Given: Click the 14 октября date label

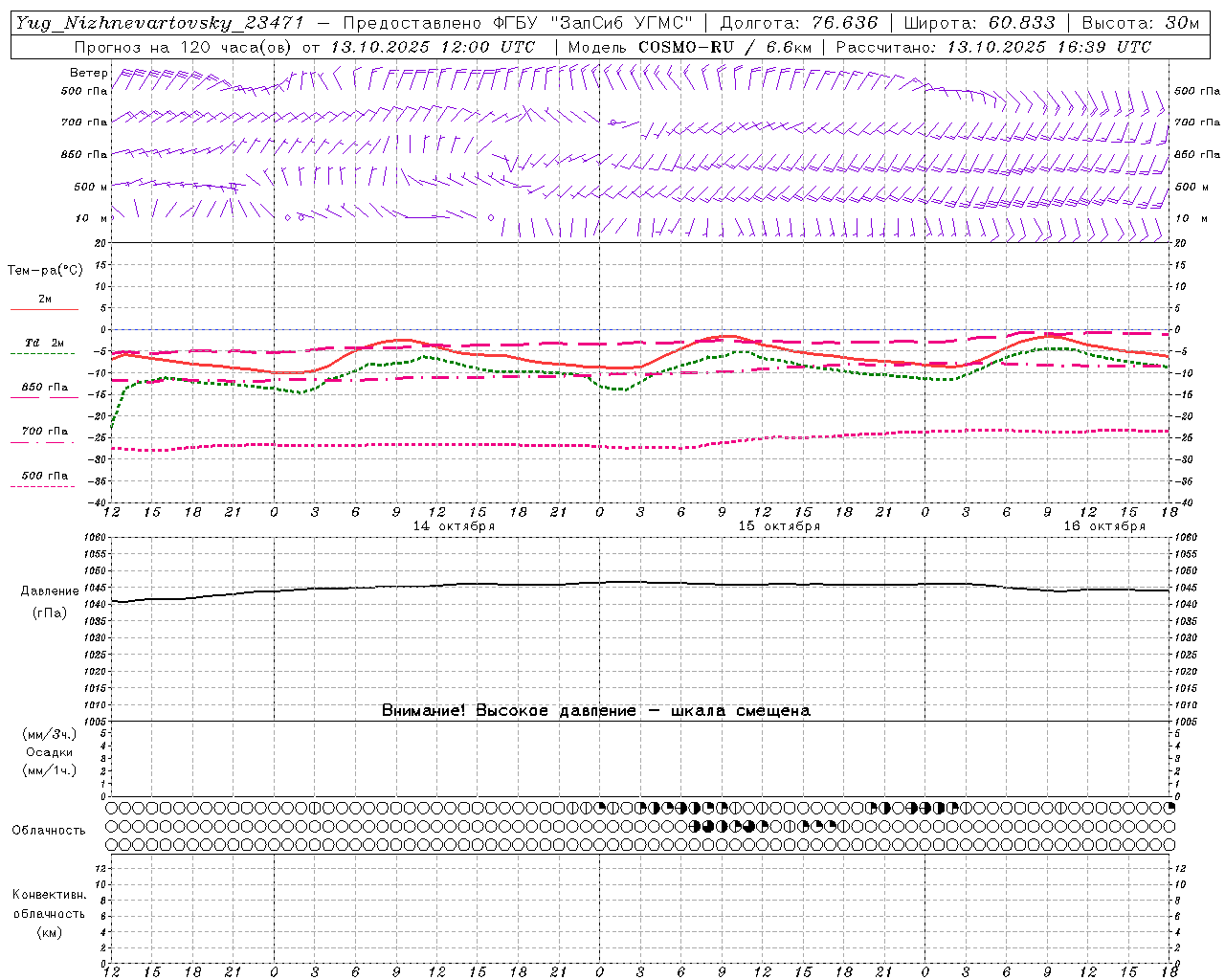Looking at the screenshot, I should click(454, 526).
